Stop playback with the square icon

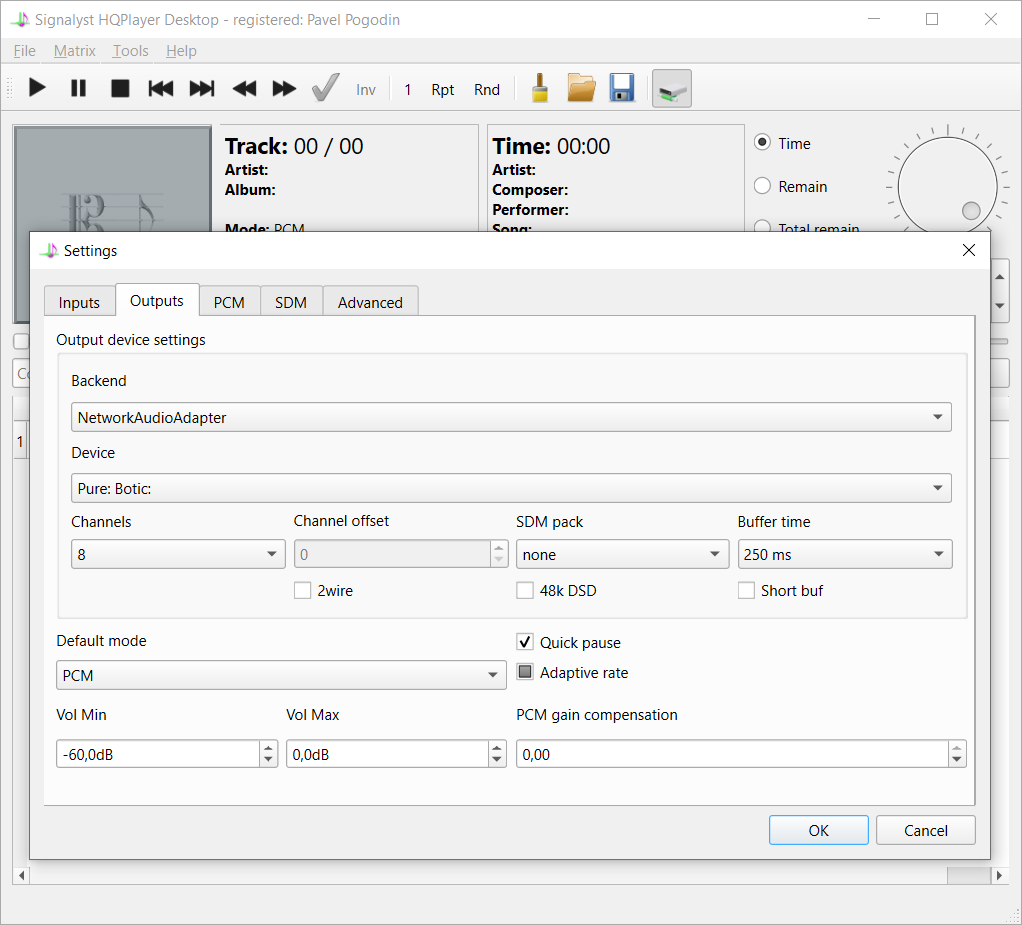(x=120, y=88)
